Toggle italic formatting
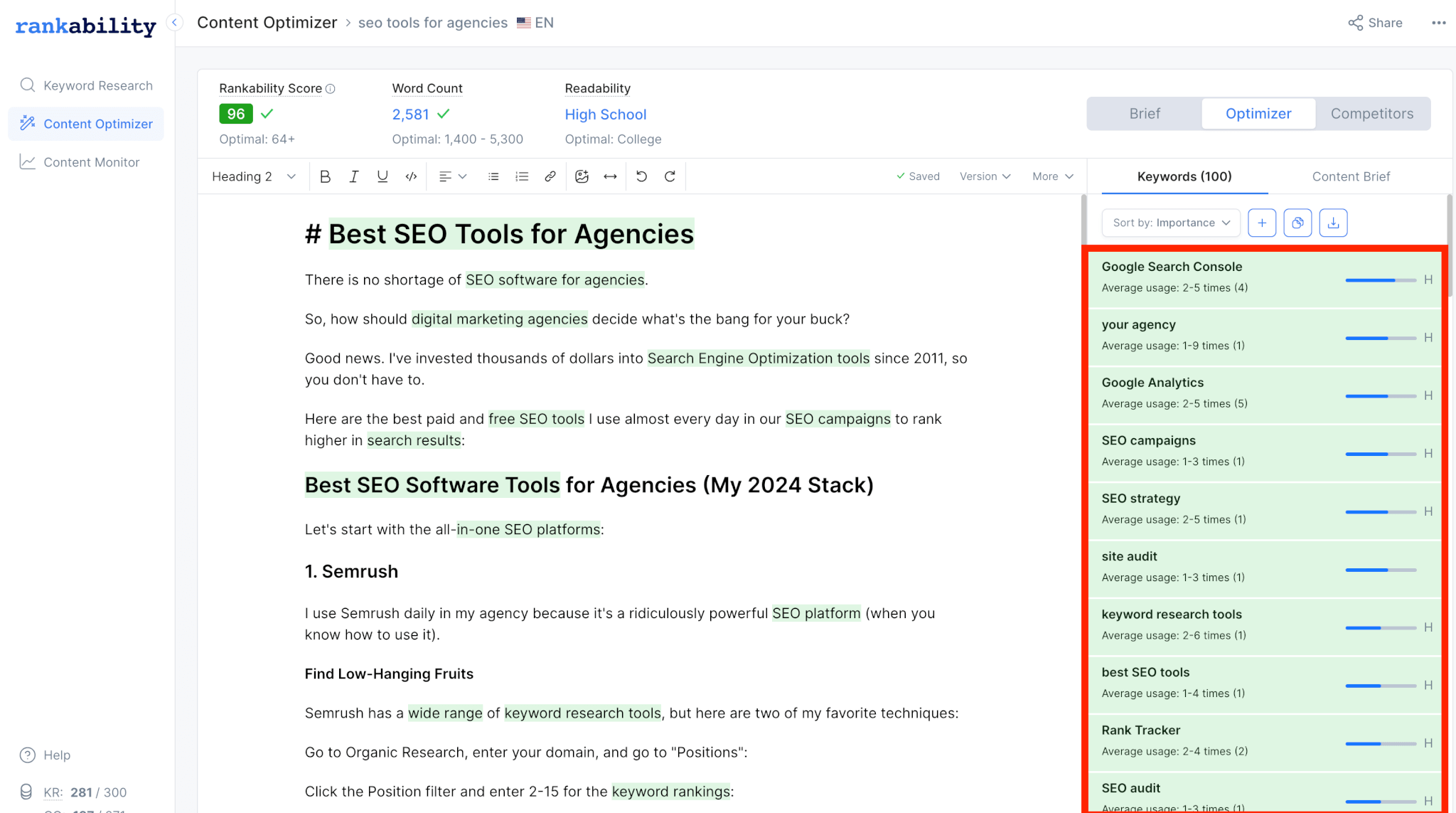Screen dimensions: 1456x813 tap(353, 176)
